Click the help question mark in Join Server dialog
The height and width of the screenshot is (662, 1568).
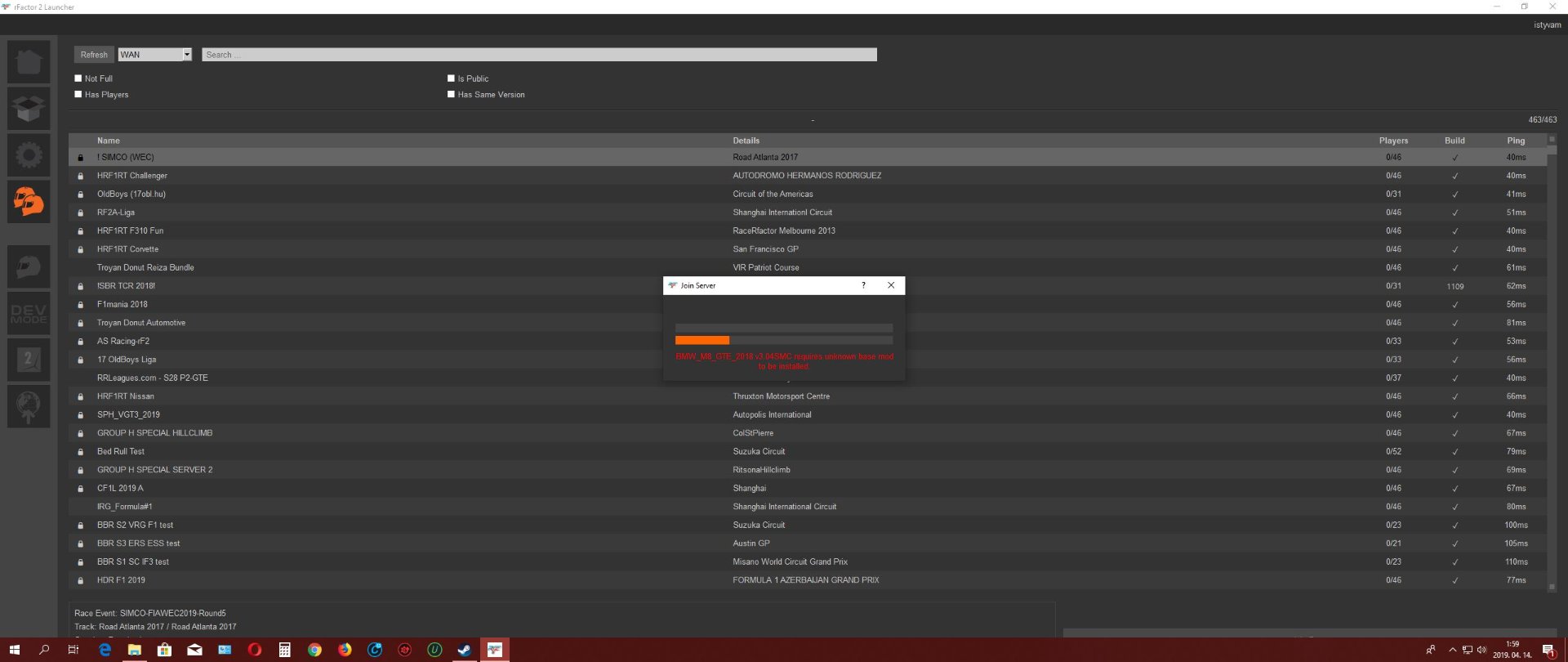[x=863, y=285]
